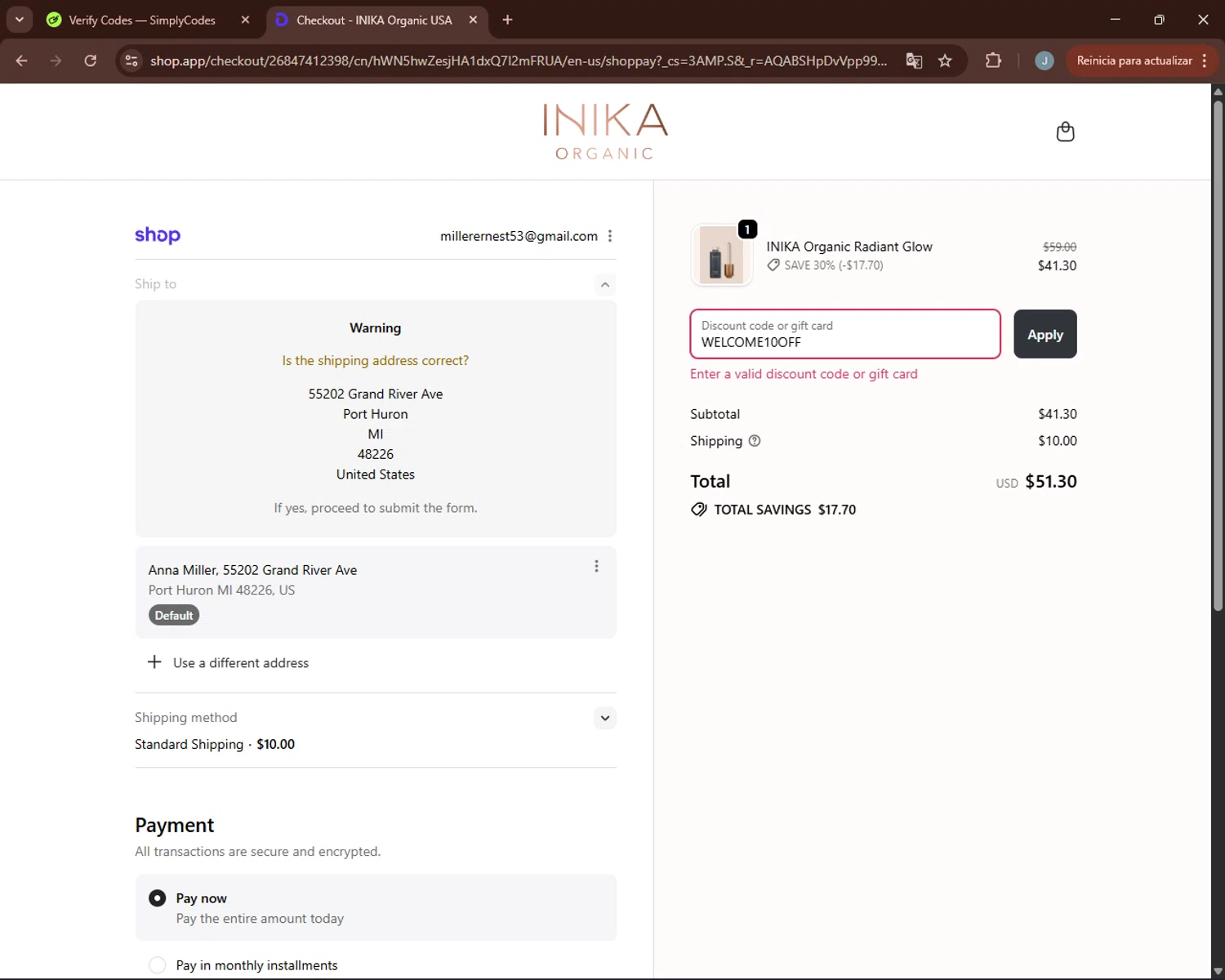1225x980 pixels.
Task: Minimize the browser window
Action: 1116,20
